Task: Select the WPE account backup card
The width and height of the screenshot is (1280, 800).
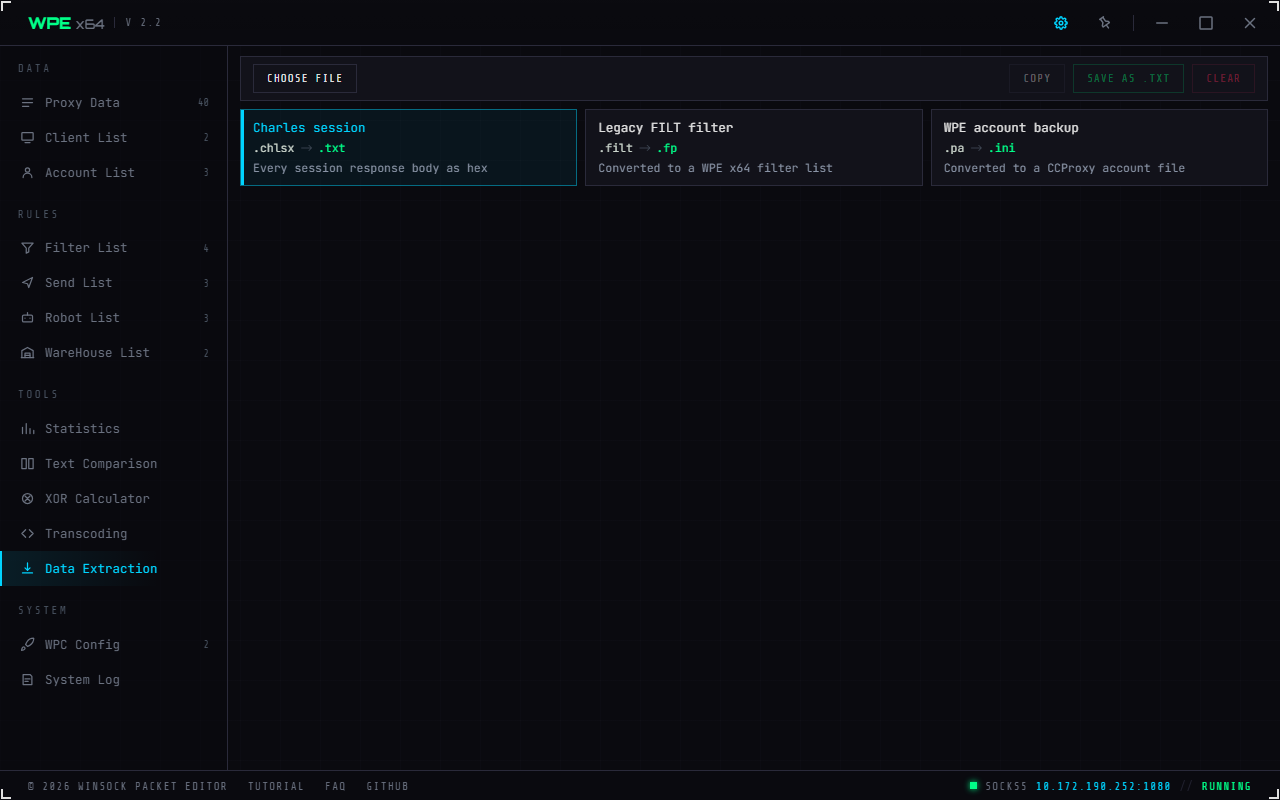Action: tap(1099, 147)
